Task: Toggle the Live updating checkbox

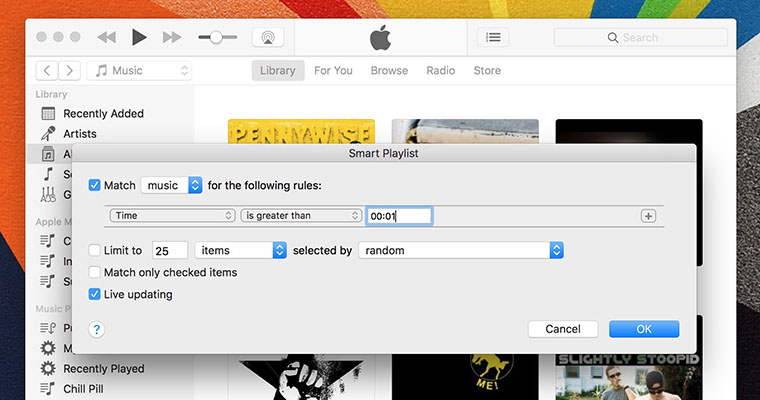Action: 95,294
